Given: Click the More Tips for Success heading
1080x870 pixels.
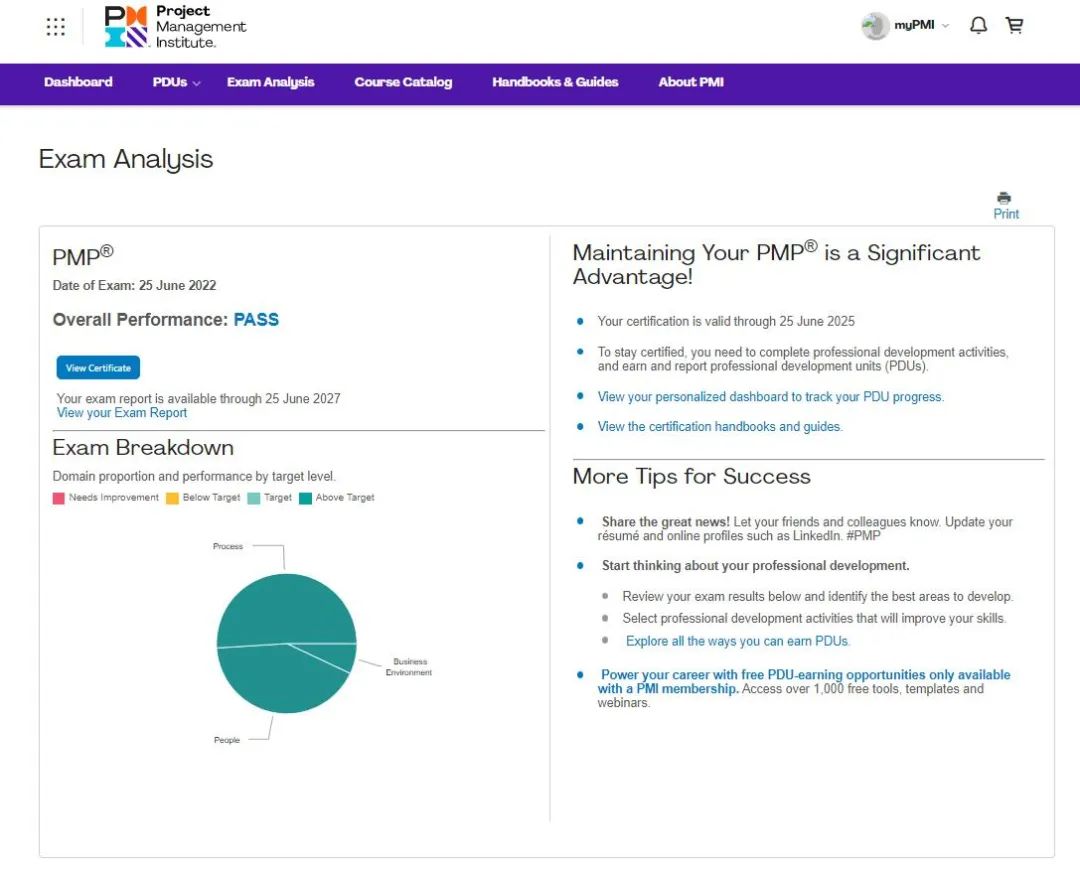Looking at the screenshot, I should [x=692, y=476].
